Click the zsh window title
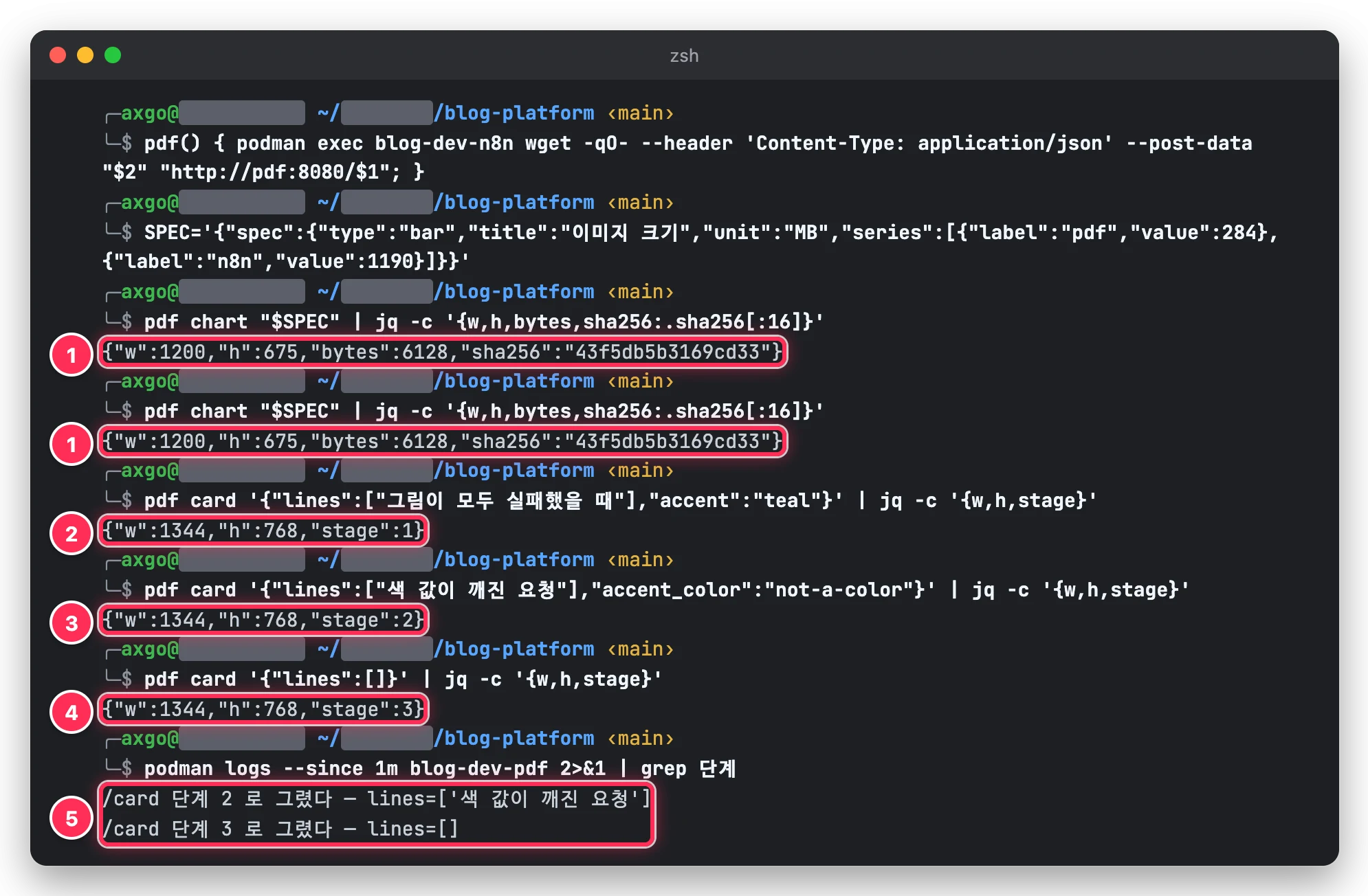 click(x=684, y=56)
